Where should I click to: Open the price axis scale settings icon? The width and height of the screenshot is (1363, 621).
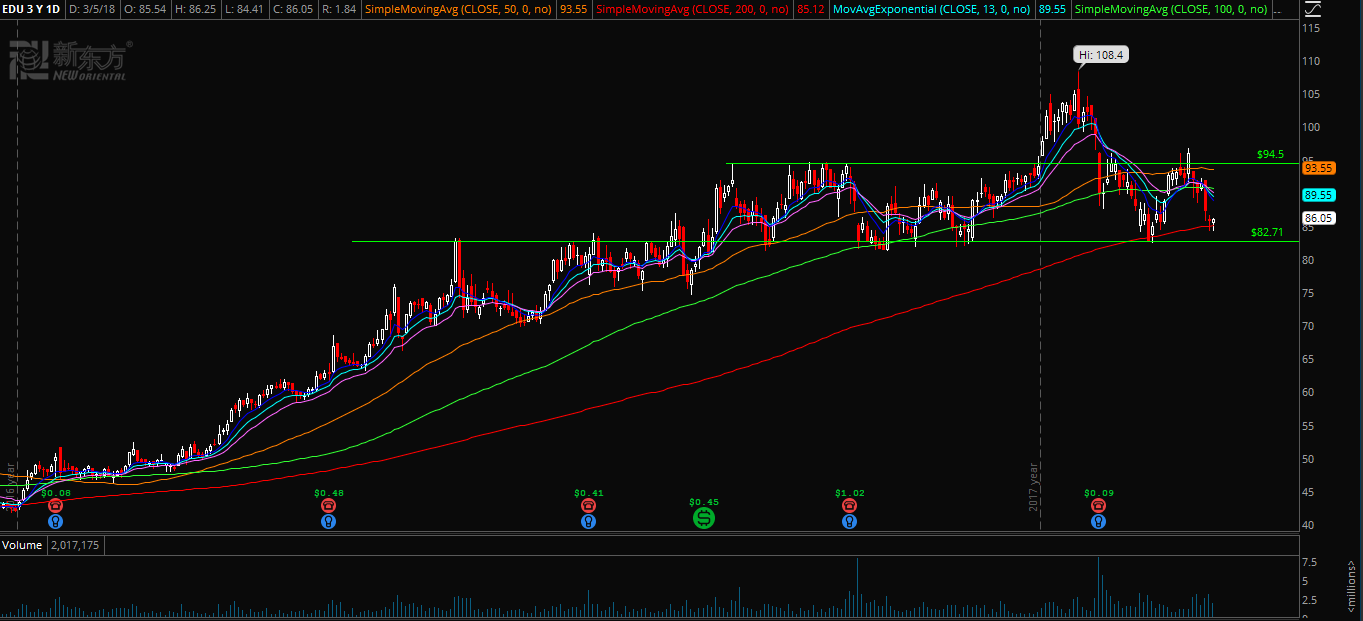pyautogui.click(x=1311, y=9)
